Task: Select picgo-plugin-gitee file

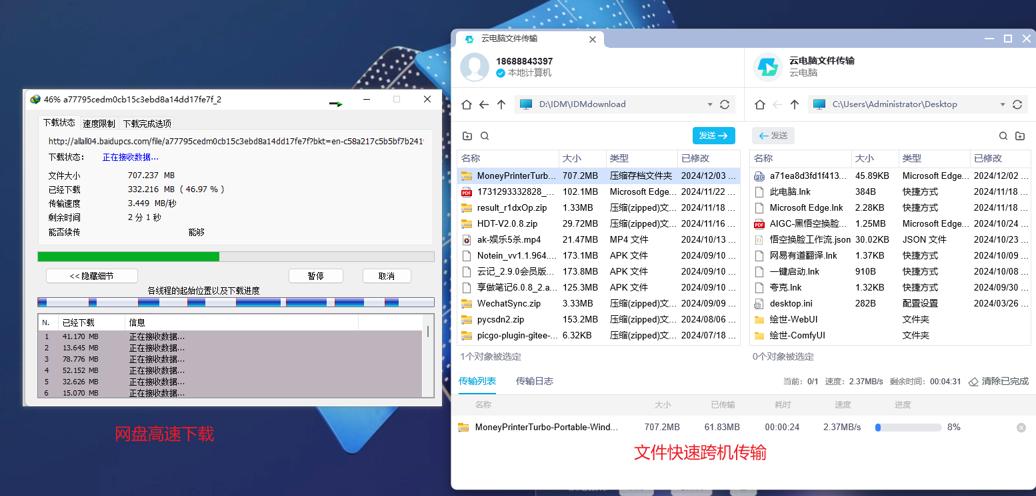Action: click(x=599, y=335)
